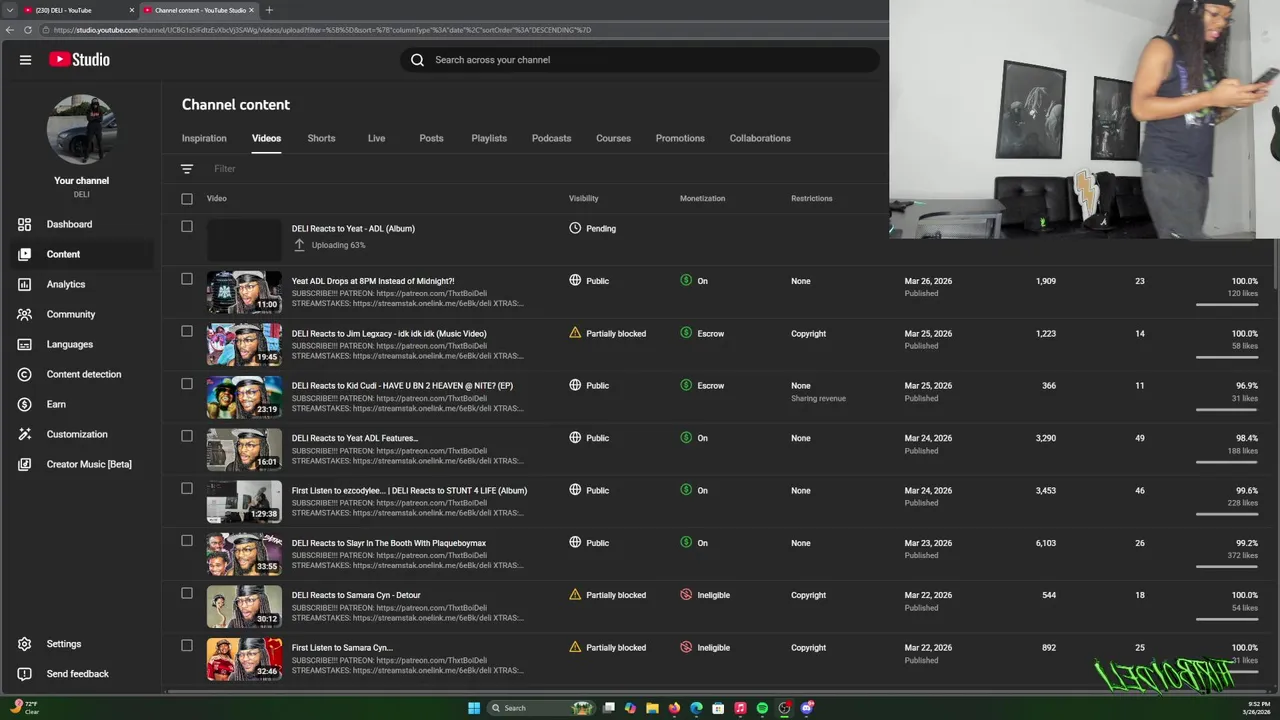Image resolution: width=1280 pixels, height=720 pixels.
Task: Open the Customization wand icon
Action: coord(25,434)
